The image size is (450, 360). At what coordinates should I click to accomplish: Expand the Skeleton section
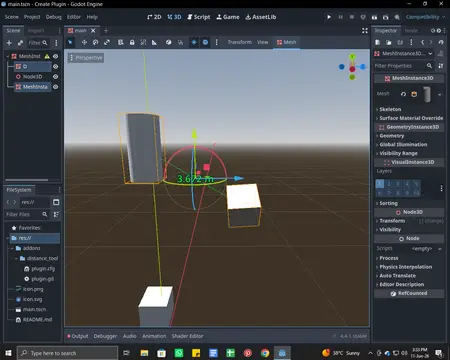pos(410,109)
